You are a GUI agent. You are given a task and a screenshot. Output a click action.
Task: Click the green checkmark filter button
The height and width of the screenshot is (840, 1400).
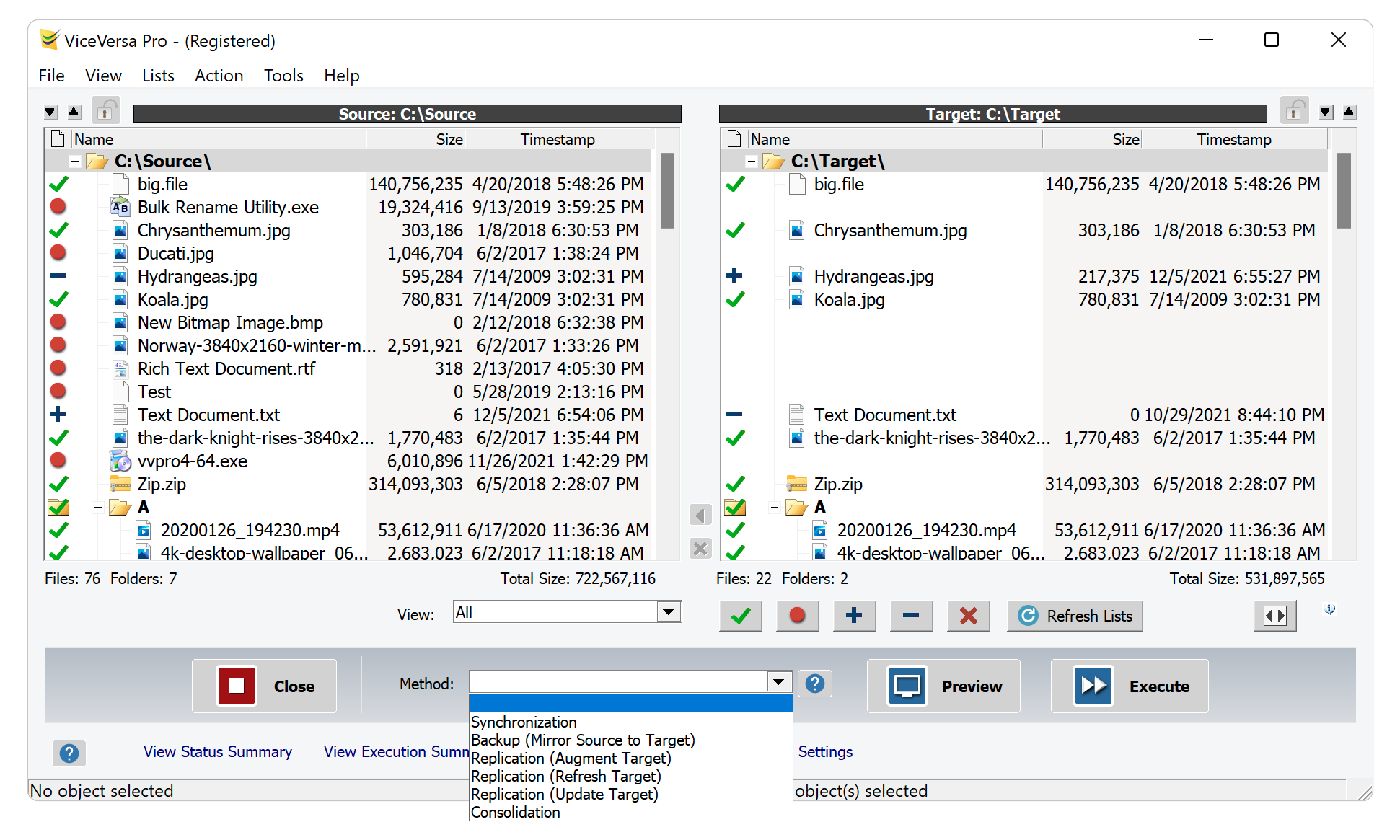pyautogui.click(x=741, y=616)
